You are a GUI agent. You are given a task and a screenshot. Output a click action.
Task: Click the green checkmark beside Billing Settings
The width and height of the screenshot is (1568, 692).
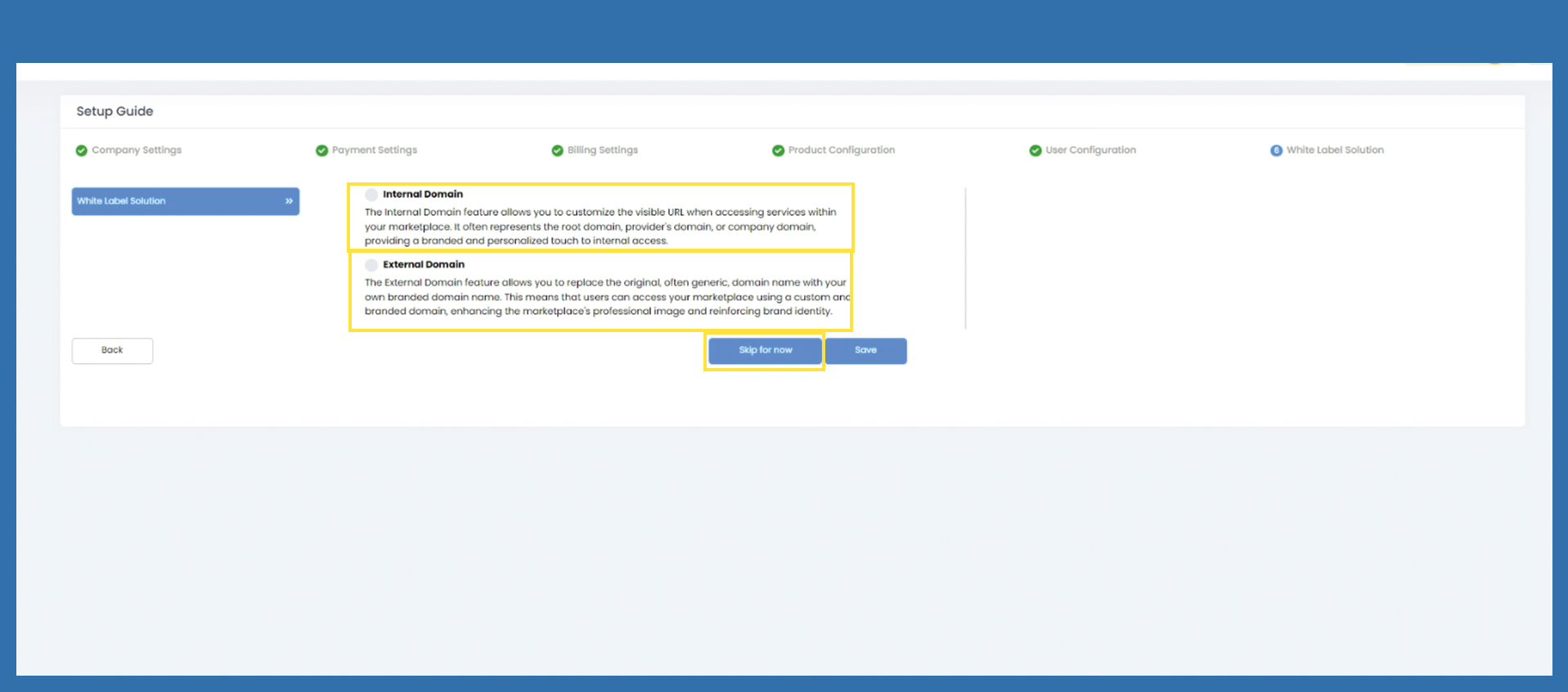point(557,151)
